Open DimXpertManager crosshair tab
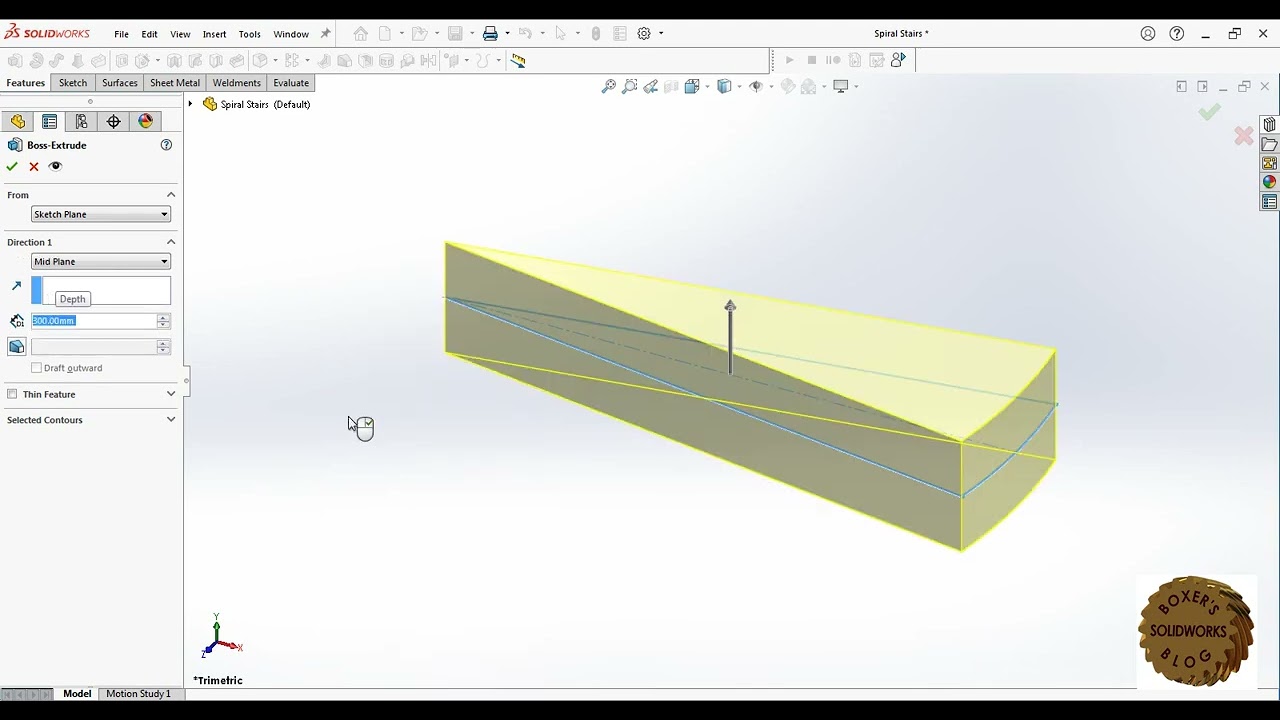The height and width of the screenshot is (720, 1280). pyautogui.click(x=113, y=121)
